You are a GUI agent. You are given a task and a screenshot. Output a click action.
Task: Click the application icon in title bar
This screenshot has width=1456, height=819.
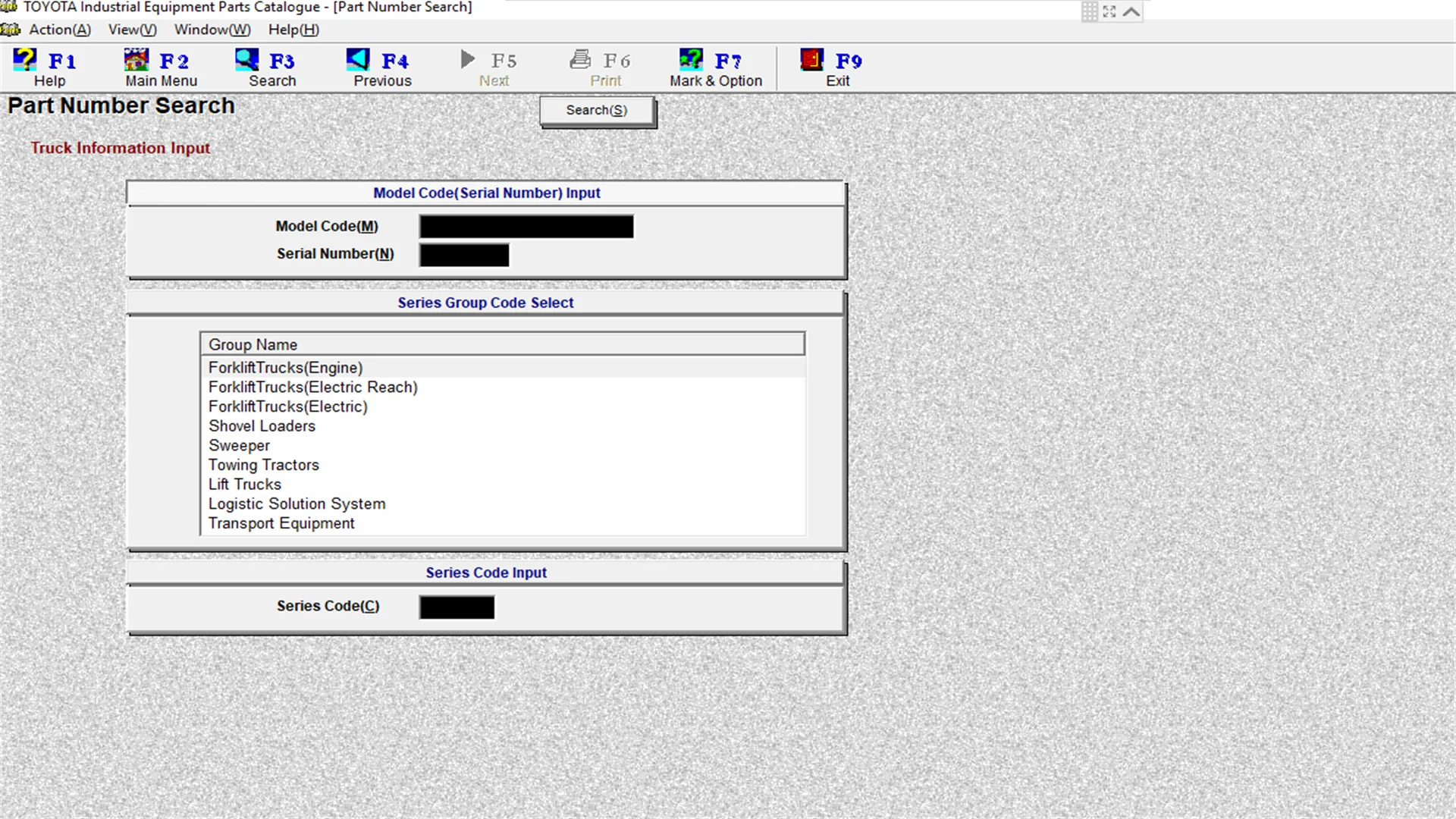pyautogui.click(x=9, y=7)
